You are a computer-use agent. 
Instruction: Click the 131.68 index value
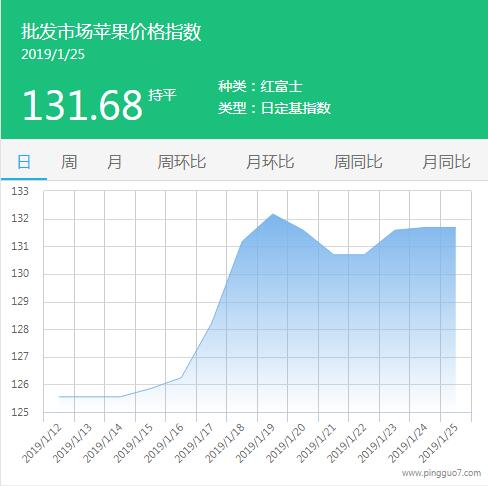pyautogui.click(x=82, y=105)
